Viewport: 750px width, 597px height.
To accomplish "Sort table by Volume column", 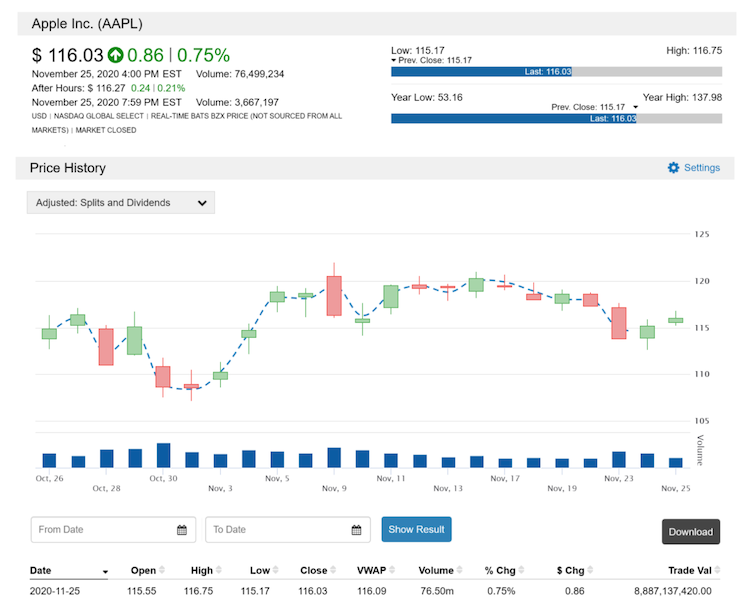I will click(440, 570).
